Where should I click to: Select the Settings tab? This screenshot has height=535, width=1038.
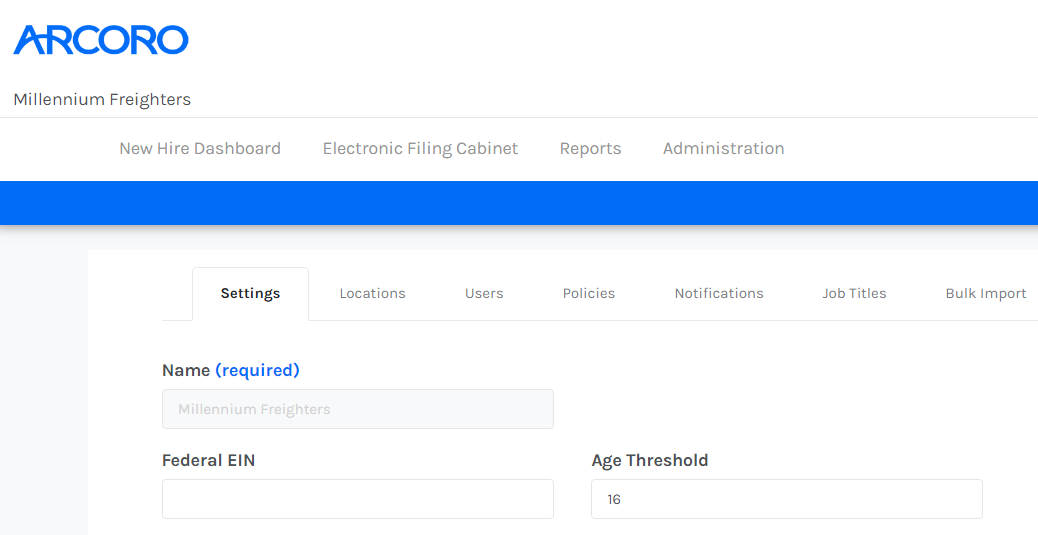tap(250, 294)
